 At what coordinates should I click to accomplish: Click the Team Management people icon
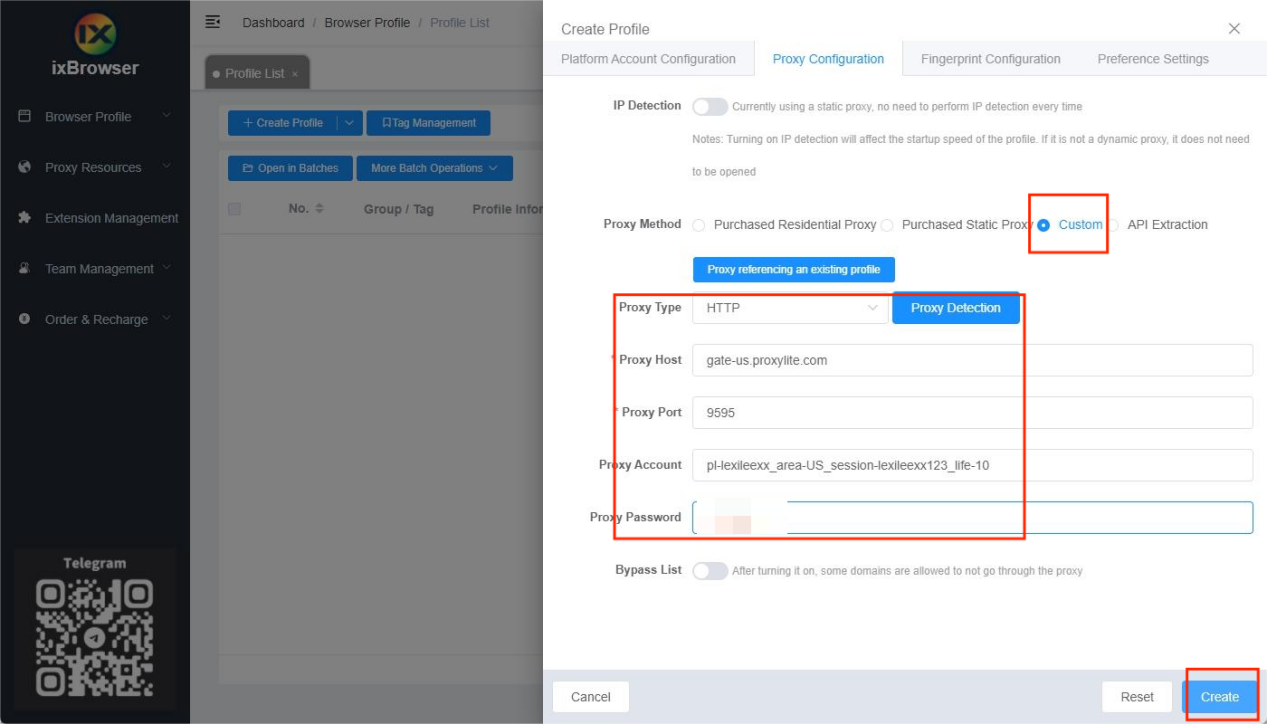click(25, 268)
